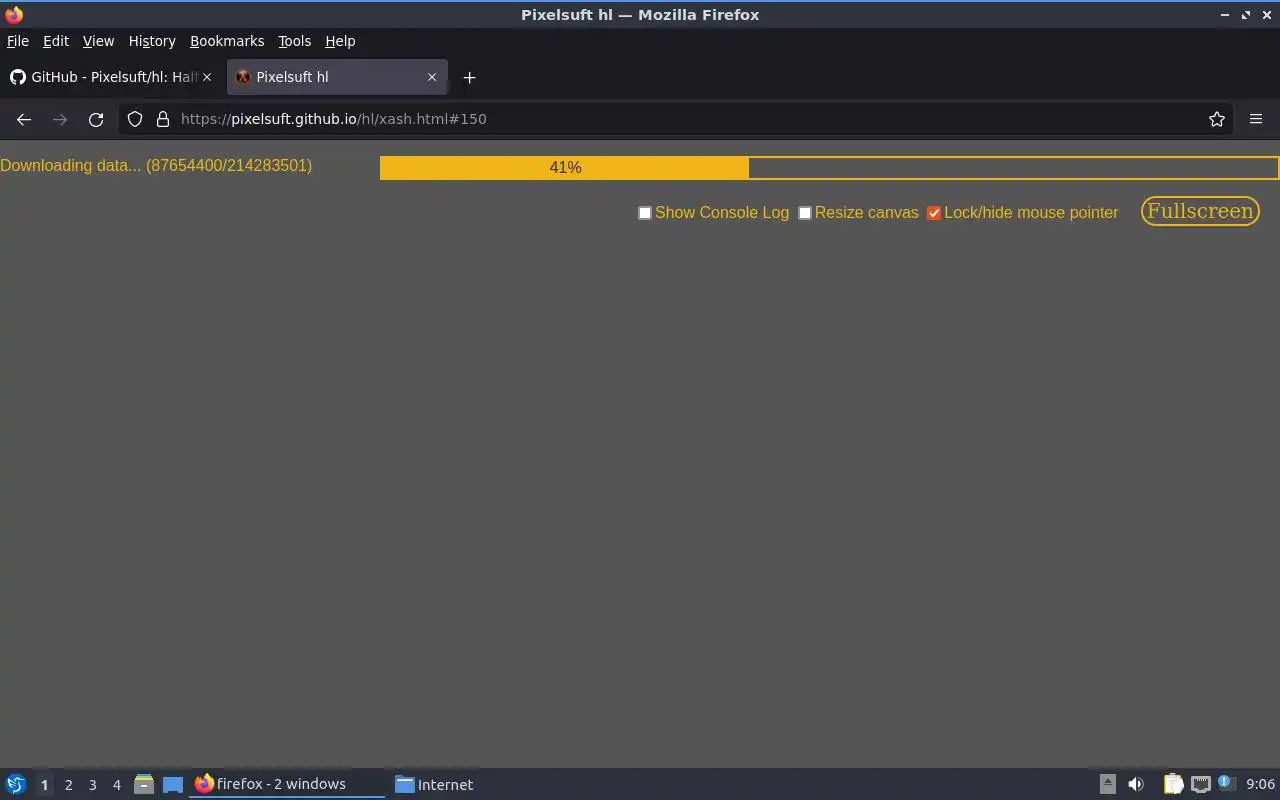1280x800 pixels.
Task: Minimize the Firefox window
Action: 1225,15
